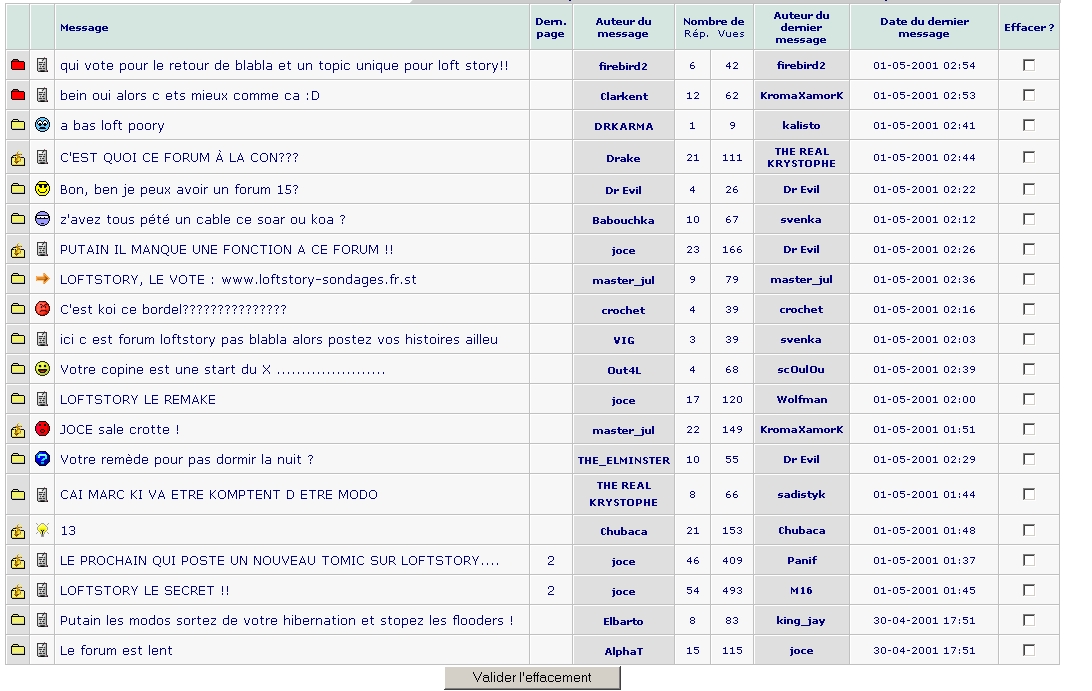Tick the delete checkbox for 'LOFTSTORY LE SECRET !!'
Screen dimensions: 1092x691
1029,591
